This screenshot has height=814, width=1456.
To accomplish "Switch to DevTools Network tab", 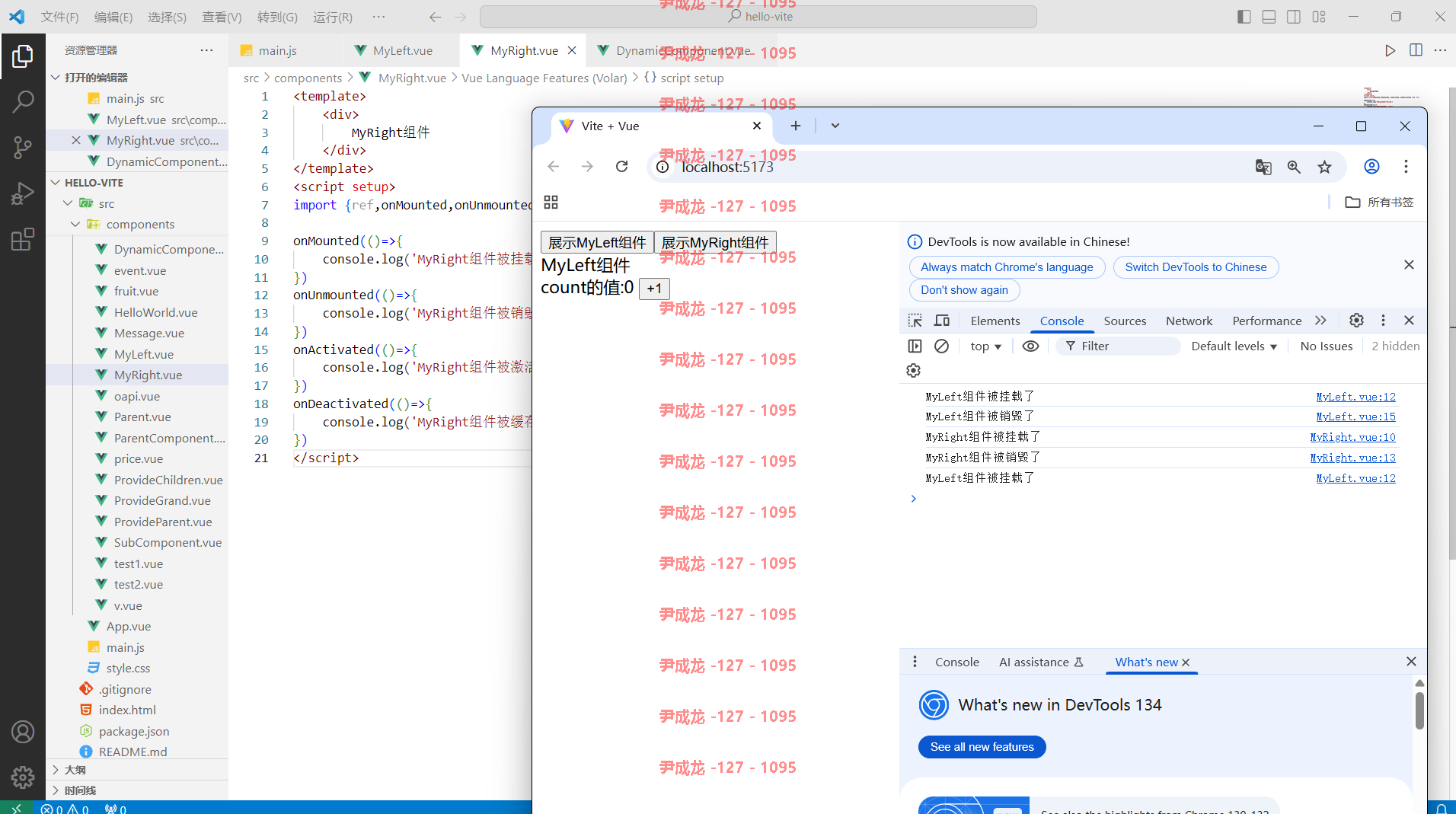I will tap(1189, 321).
